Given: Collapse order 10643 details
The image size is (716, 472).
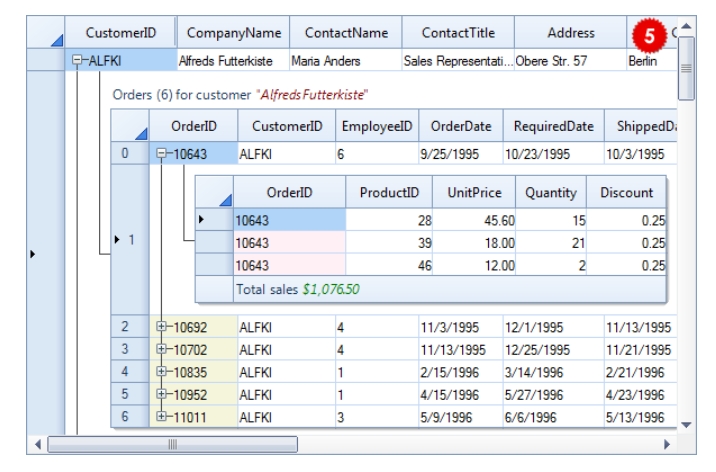Looking at the screenshot, I should (x=163, y=154).
